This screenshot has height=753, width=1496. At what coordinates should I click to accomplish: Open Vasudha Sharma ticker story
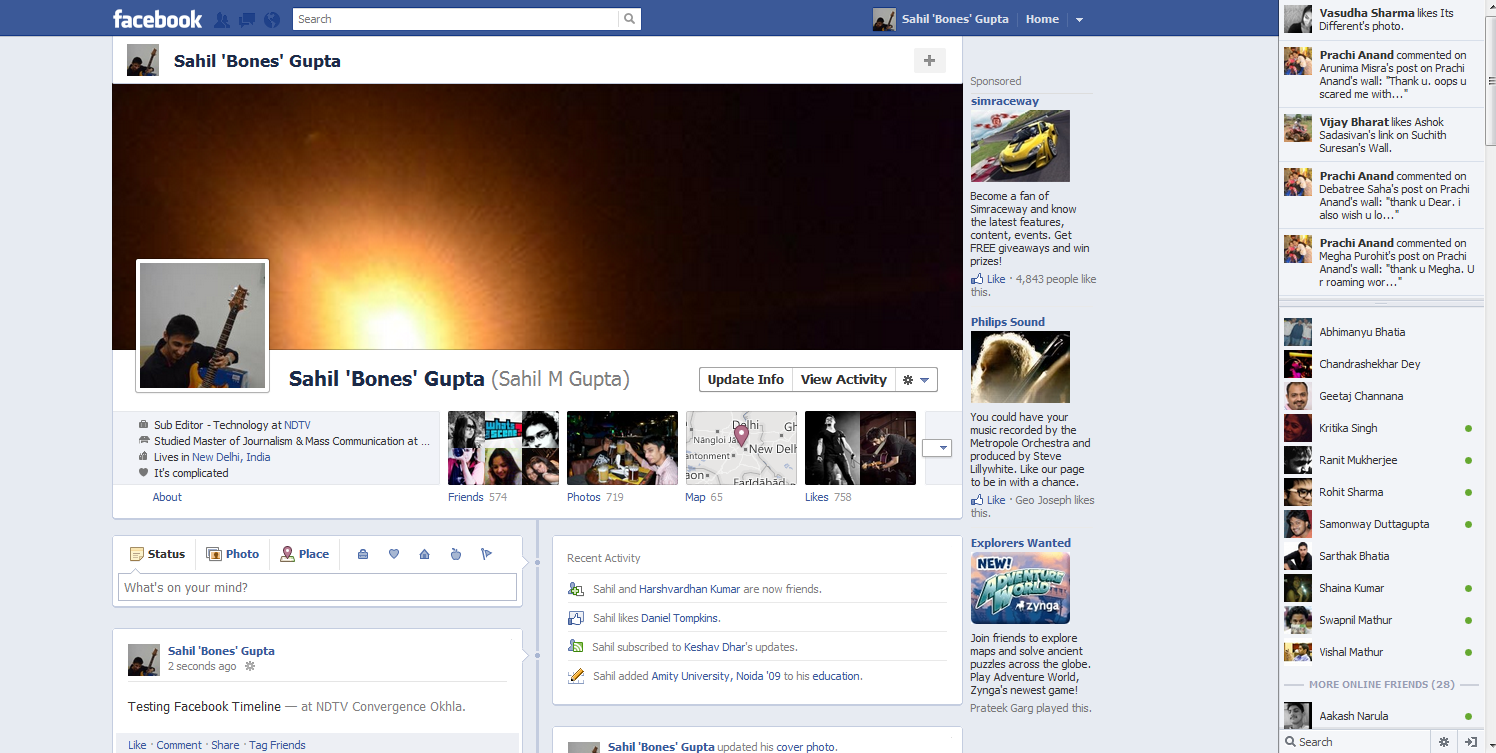(1380, 20)
